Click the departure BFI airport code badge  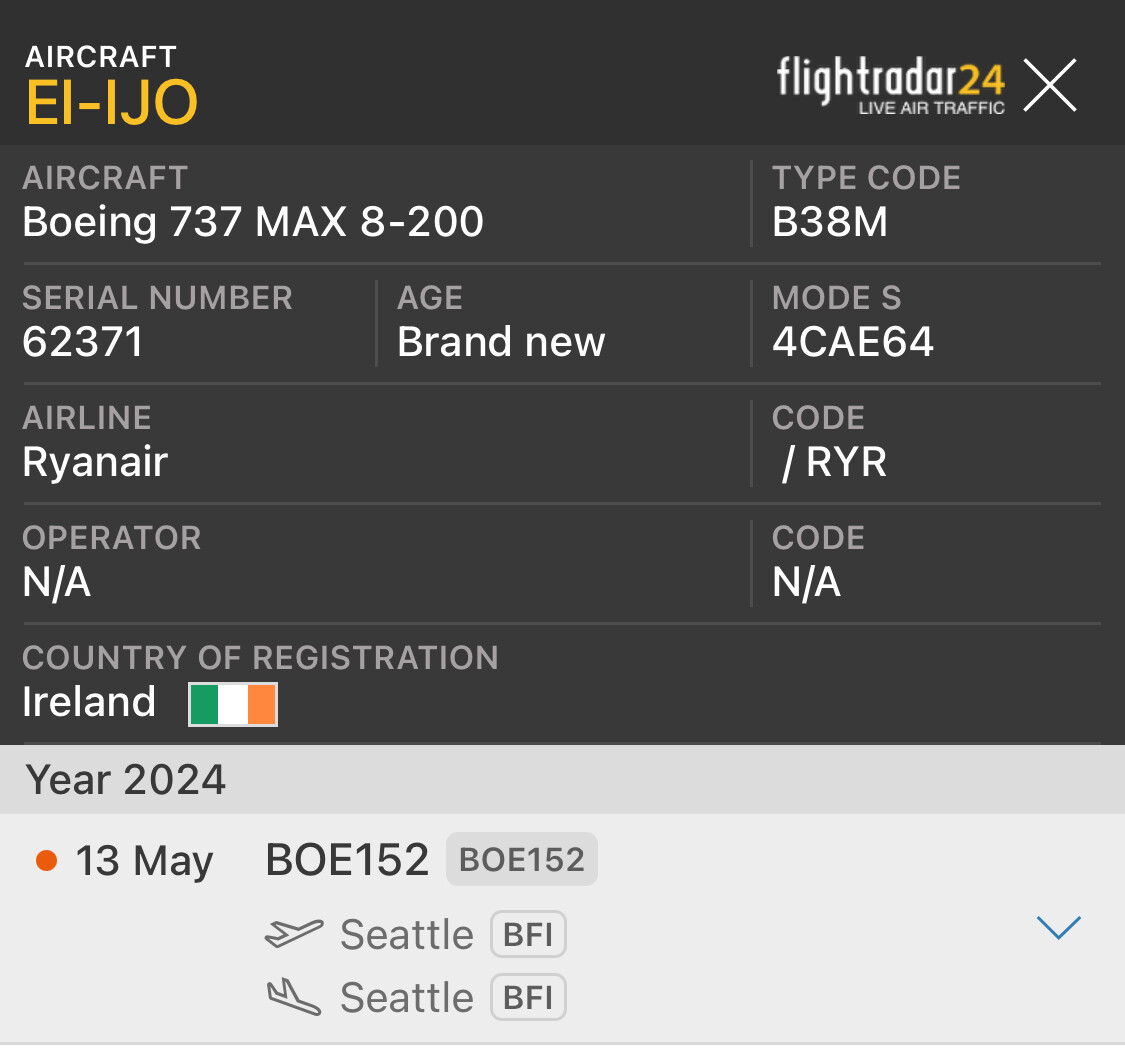click(528, 935)
